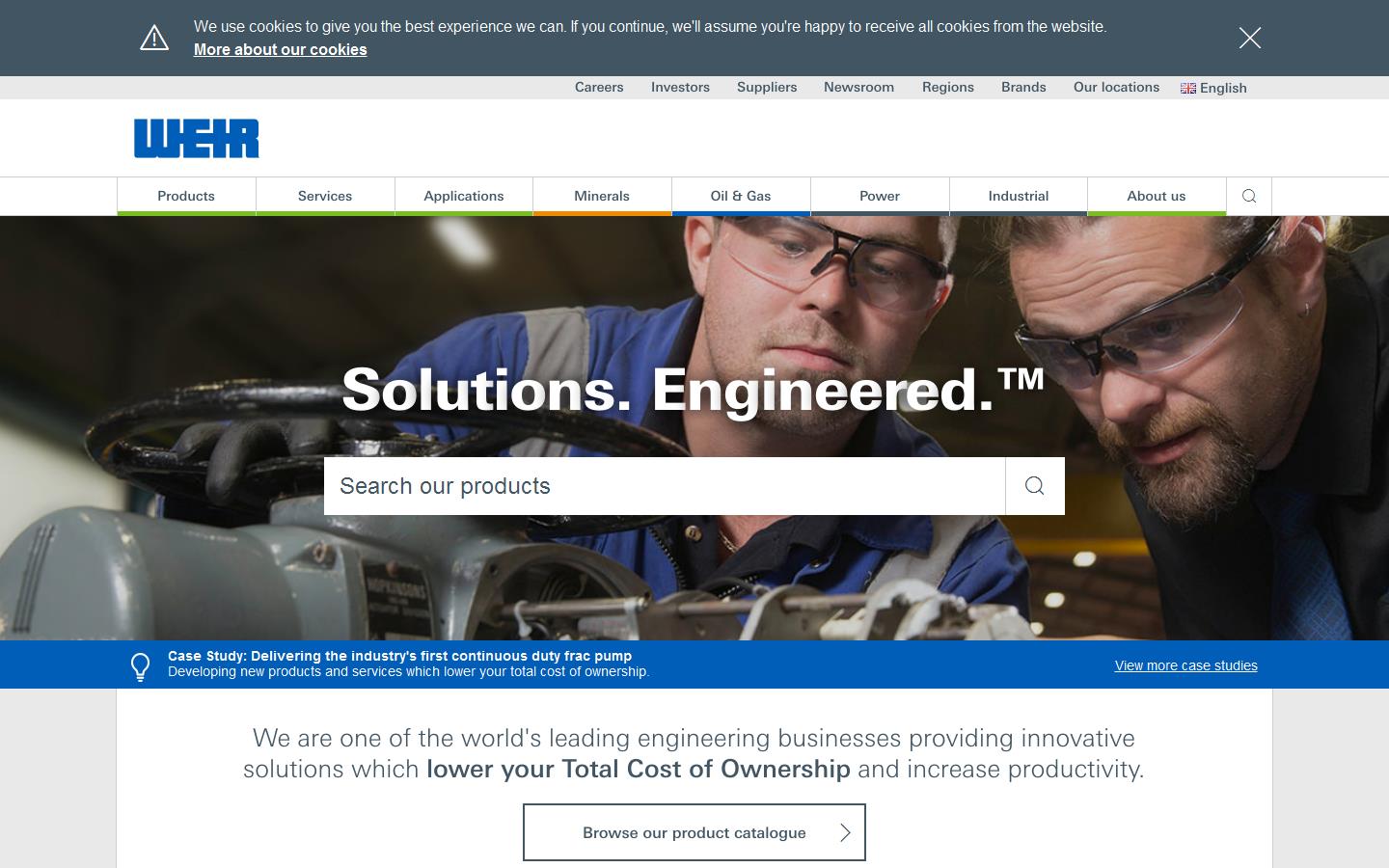Open search using the magnifier icon in navigation

tap(1249, 196)
